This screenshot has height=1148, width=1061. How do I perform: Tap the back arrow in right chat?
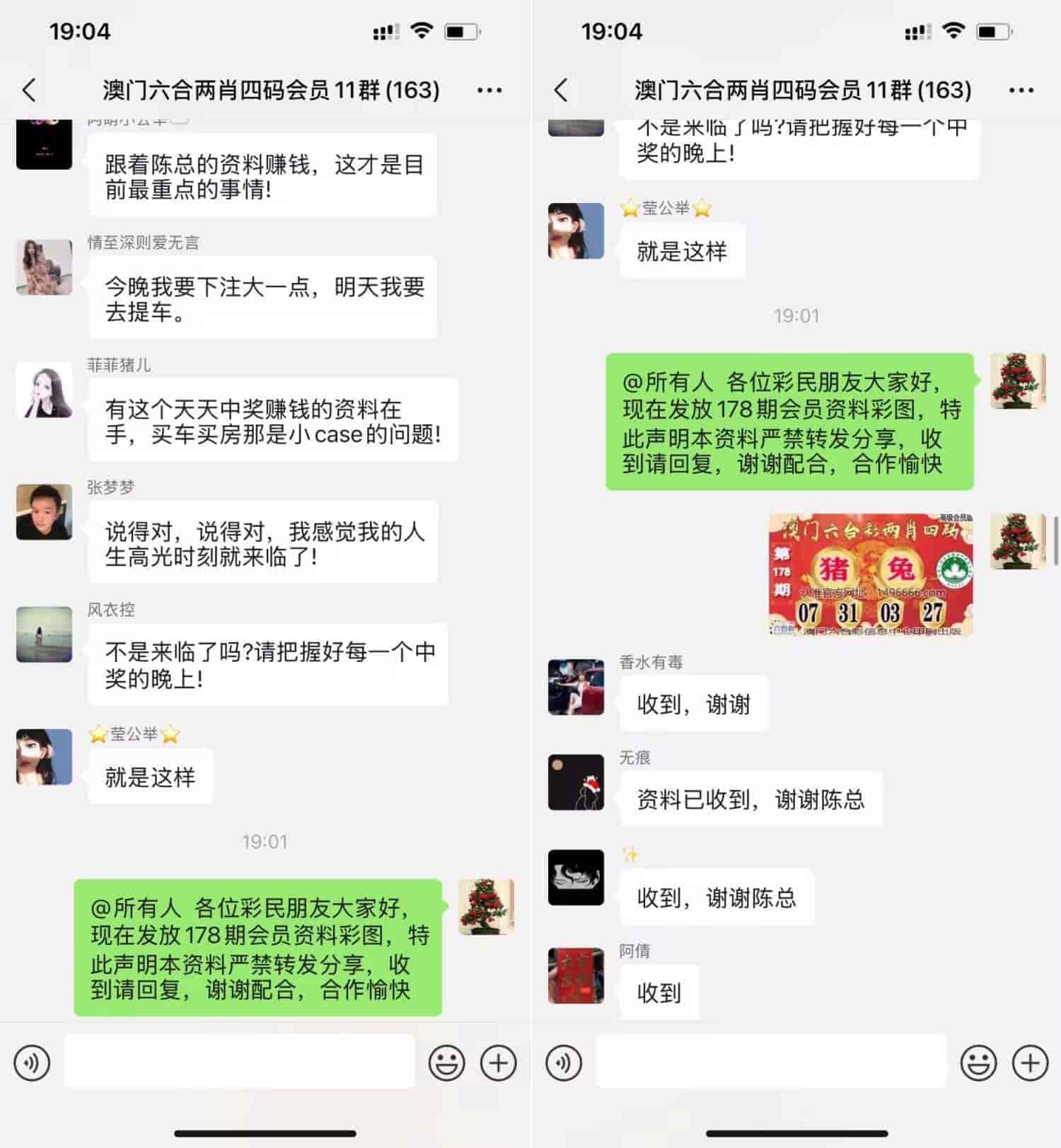coord(561,90)
